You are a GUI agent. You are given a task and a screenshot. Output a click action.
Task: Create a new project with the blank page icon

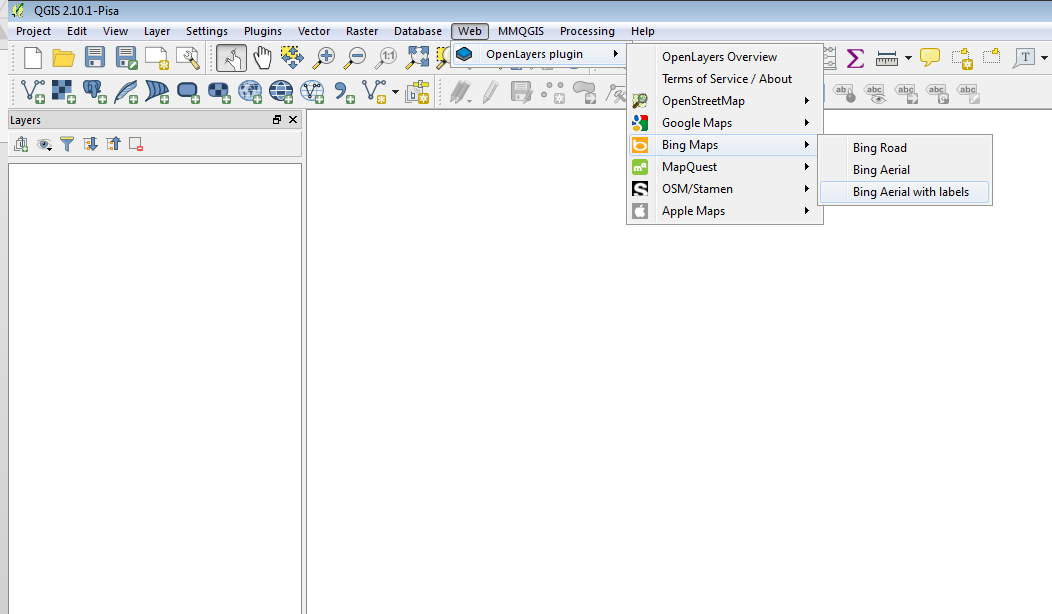[x=32, y=58]
